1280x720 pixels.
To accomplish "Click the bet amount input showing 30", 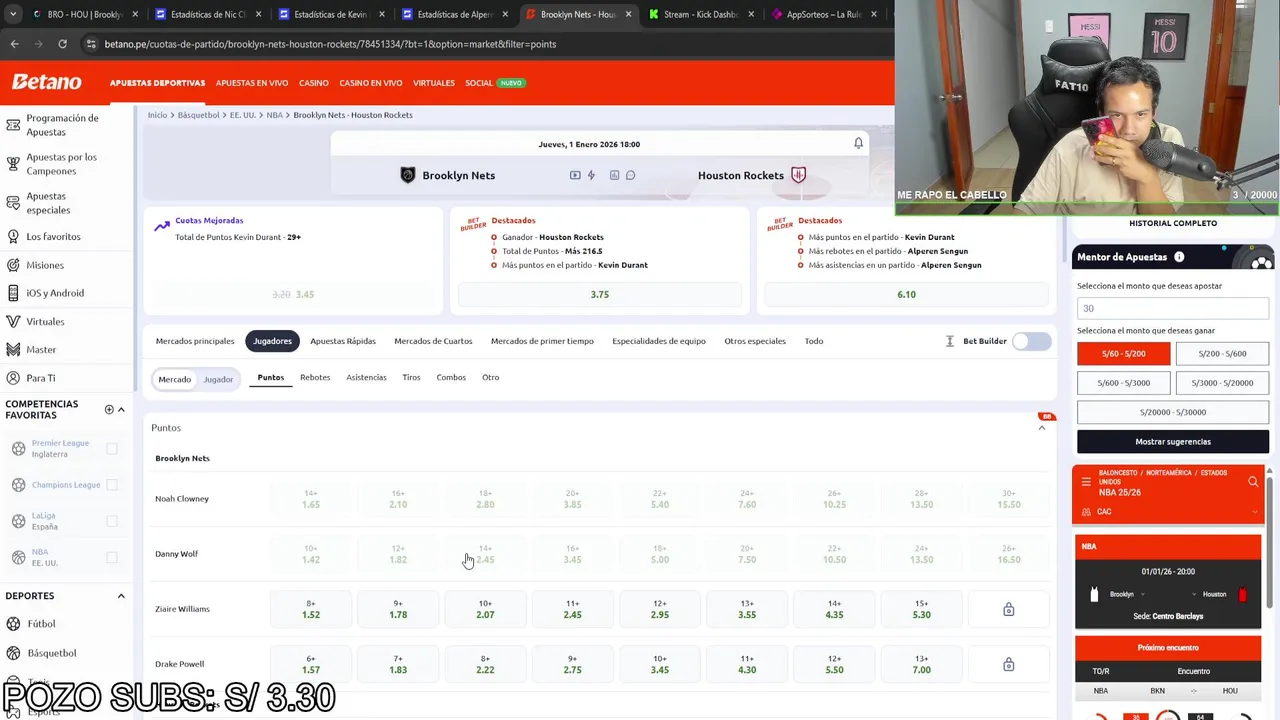I will [1173, 308].
